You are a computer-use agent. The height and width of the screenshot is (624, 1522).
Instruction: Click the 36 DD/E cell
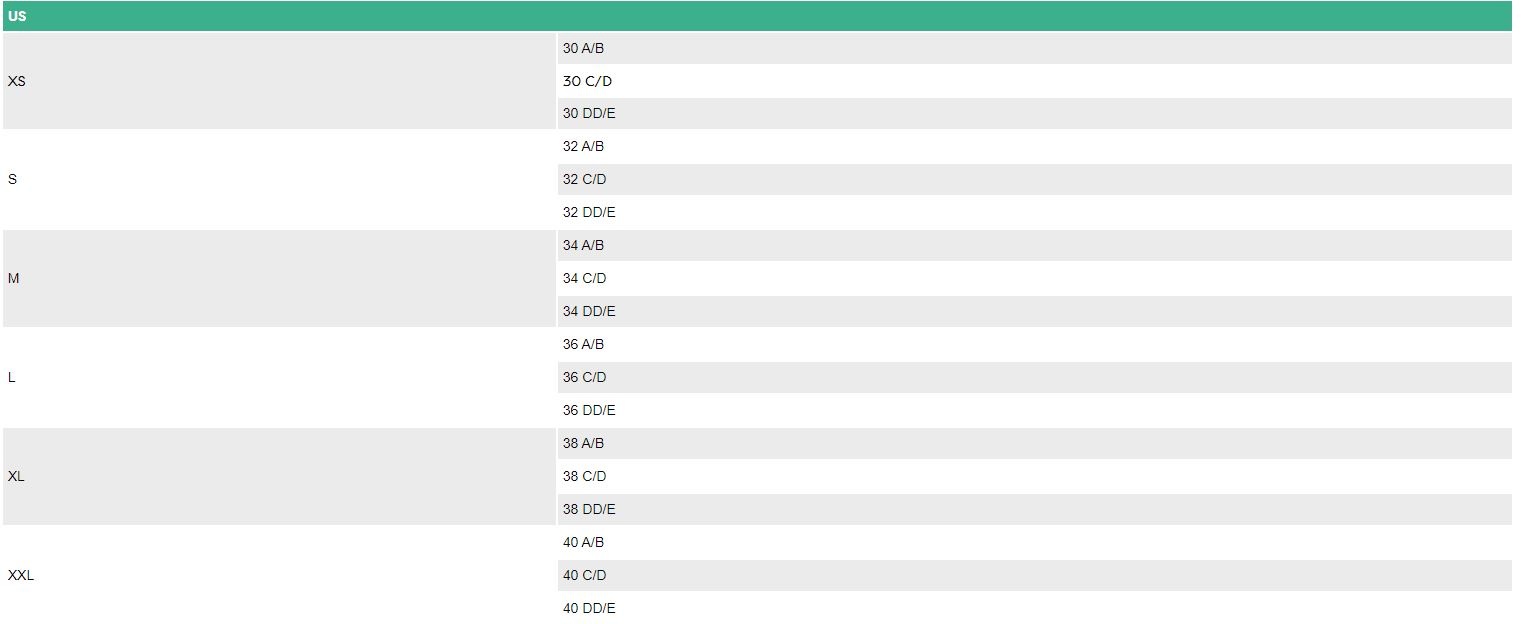[1035, 411]
